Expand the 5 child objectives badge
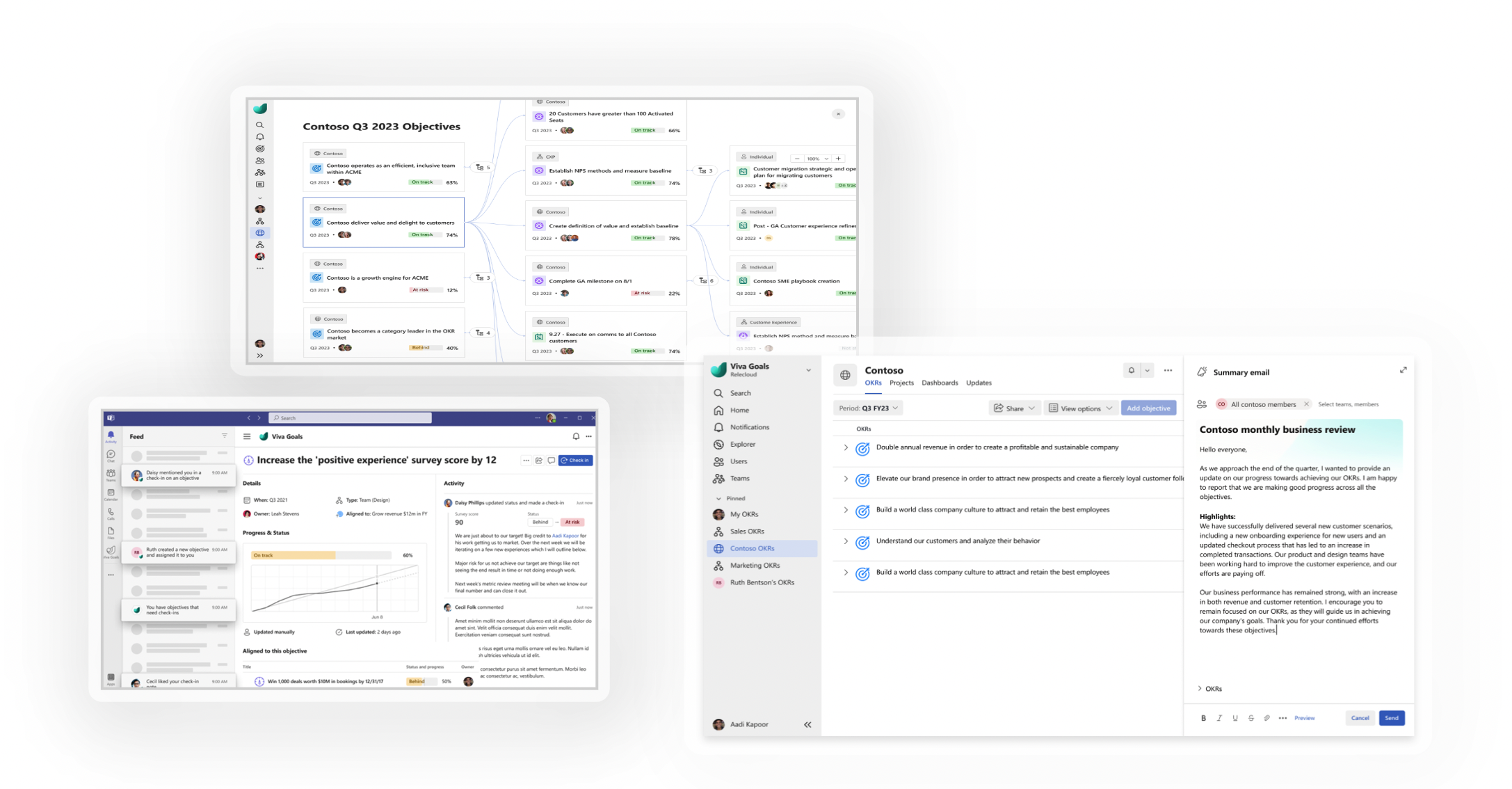 (483, 168)
